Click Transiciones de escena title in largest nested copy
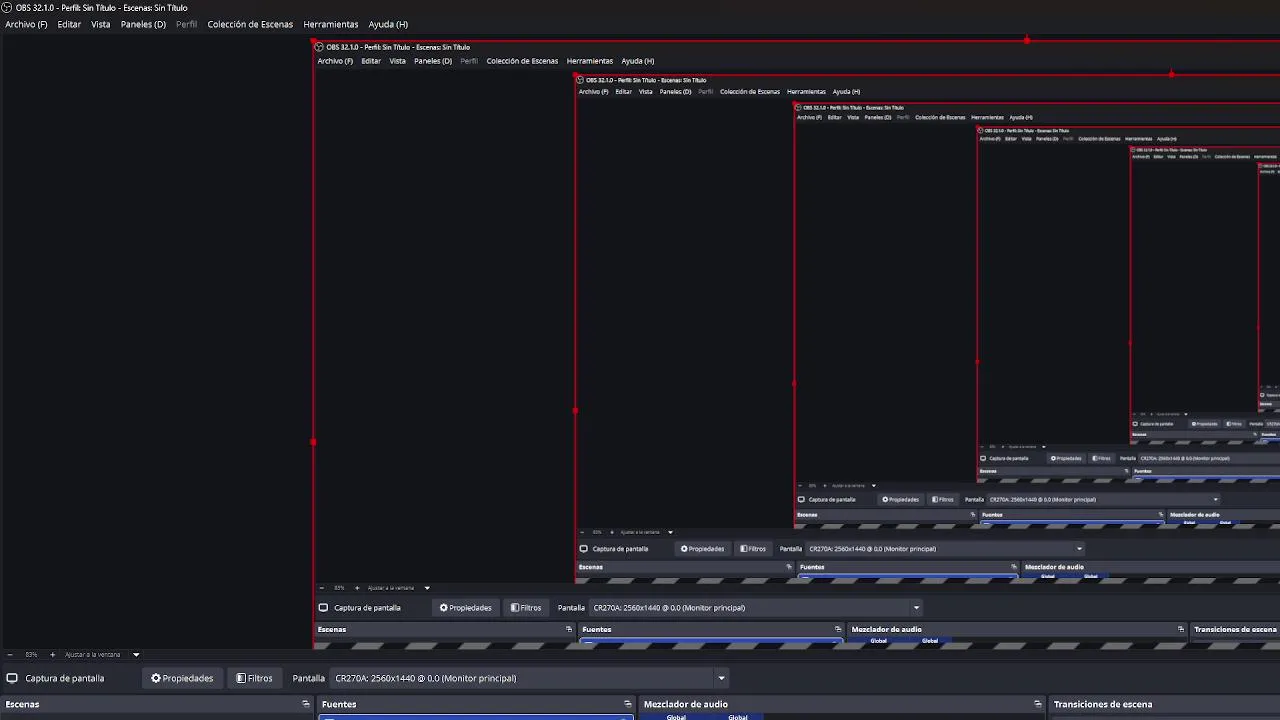Screen dimensions: 1280x720 [1235, 629]
